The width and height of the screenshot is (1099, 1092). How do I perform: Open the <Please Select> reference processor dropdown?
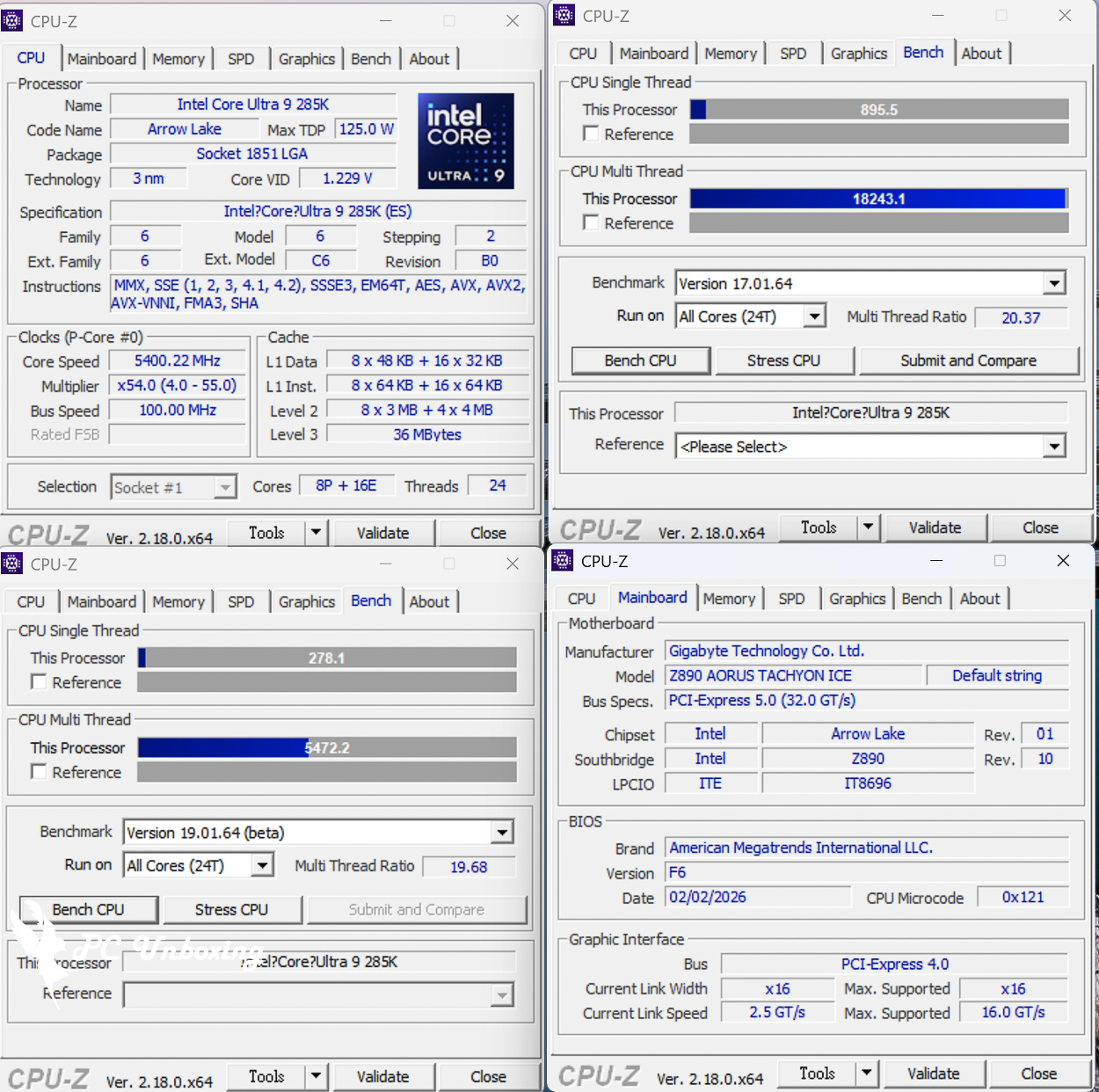coord(1054,447)
